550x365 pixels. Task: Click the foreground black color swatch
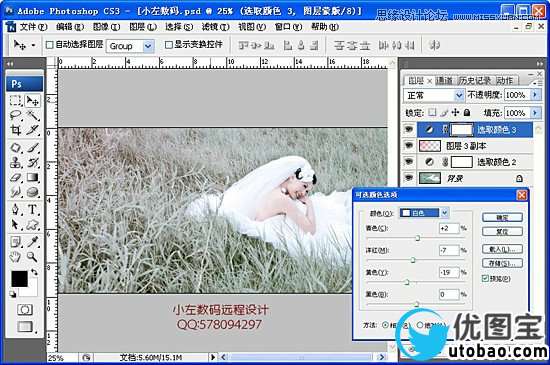pos(19,279)
